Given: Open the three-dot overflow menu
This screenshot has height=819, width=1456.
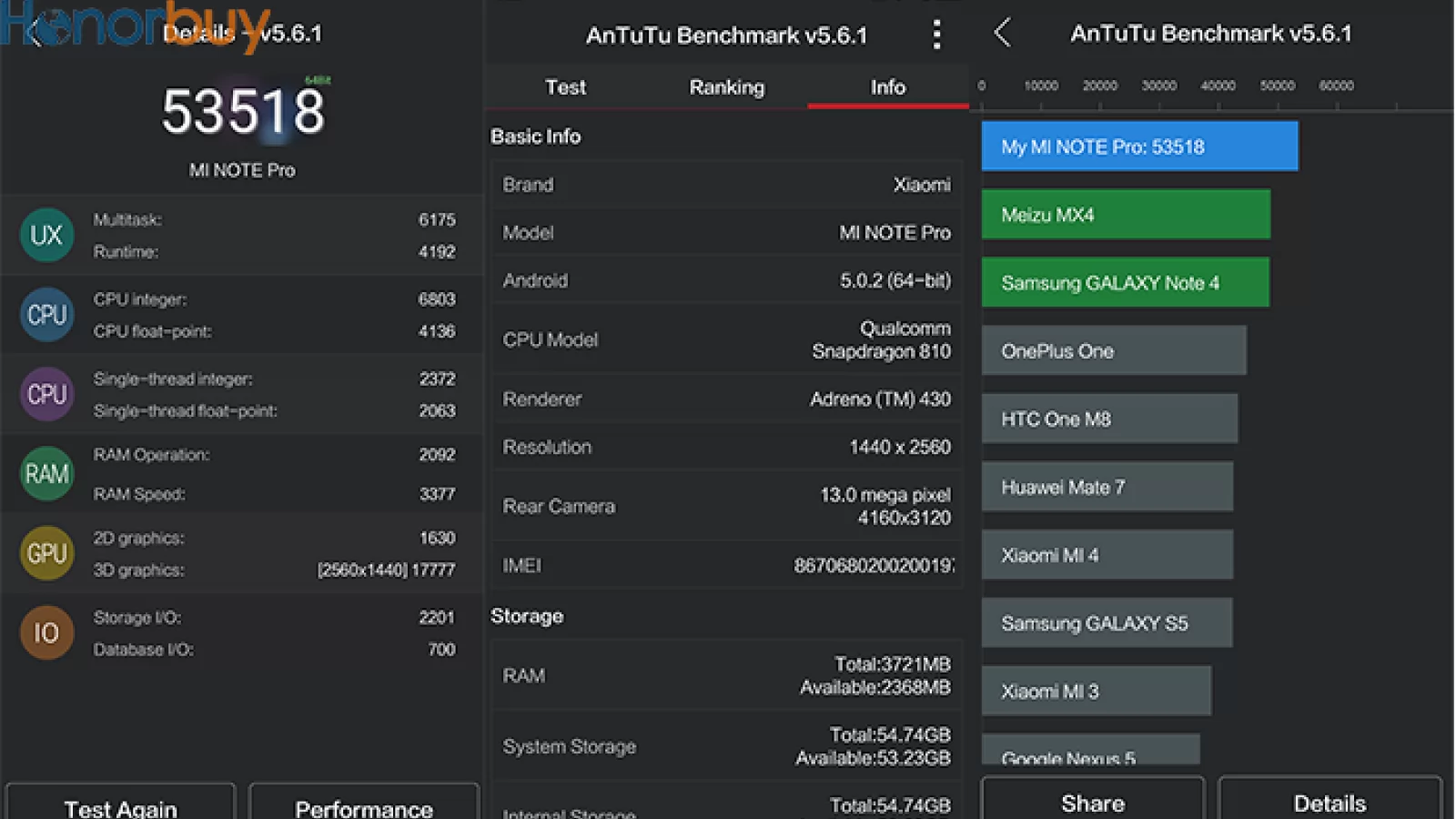Looking at the screenshot, I should point(936,35).
